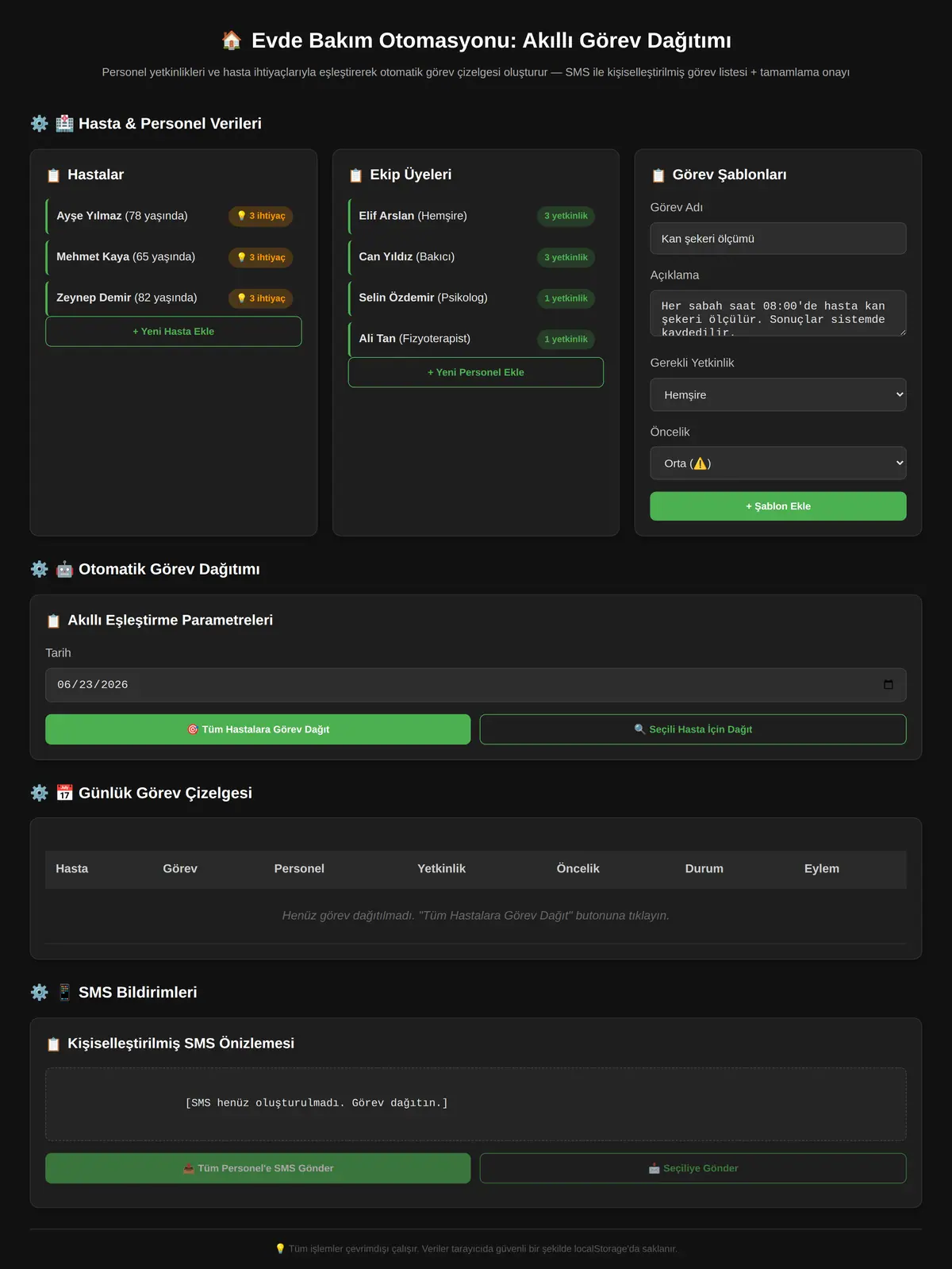Image resolution: width=952 pixels, height=1269 pixels.
Task: Click the clipboard icon next to Görev Şablonları
Action: coord(658,175)
